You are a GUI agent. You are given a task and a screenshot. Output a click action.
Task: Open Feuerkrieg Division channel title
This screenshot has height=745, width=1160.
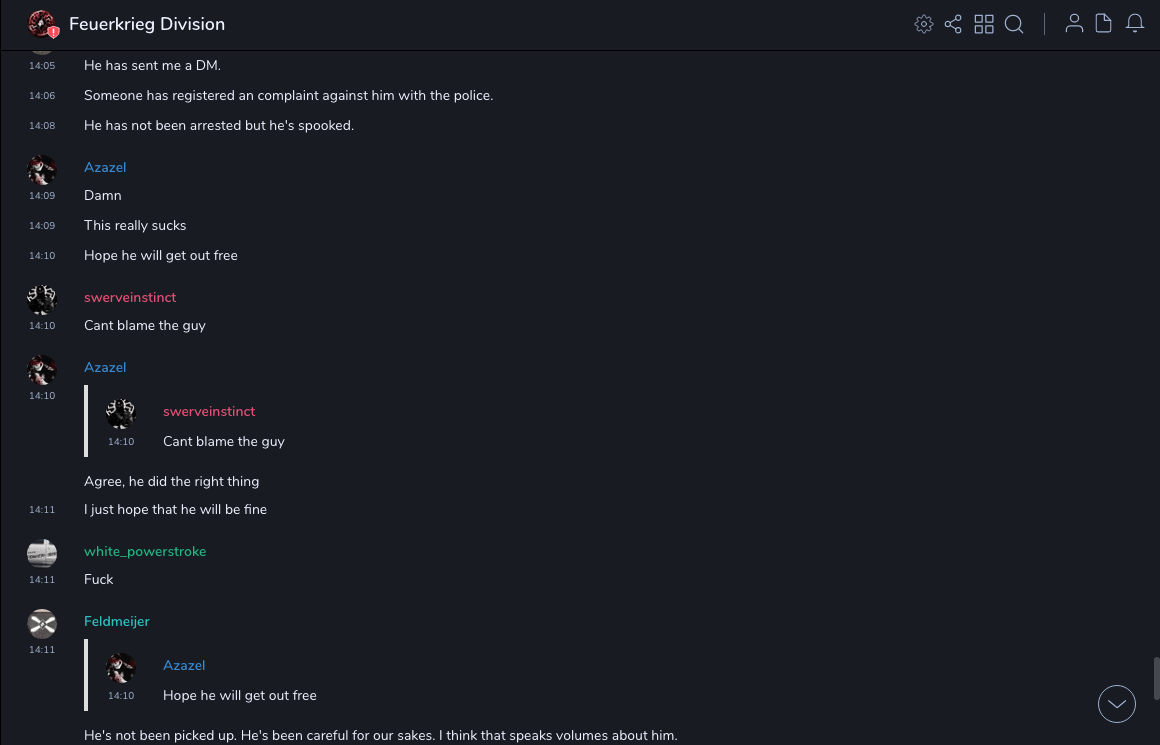tap(147, 24)
